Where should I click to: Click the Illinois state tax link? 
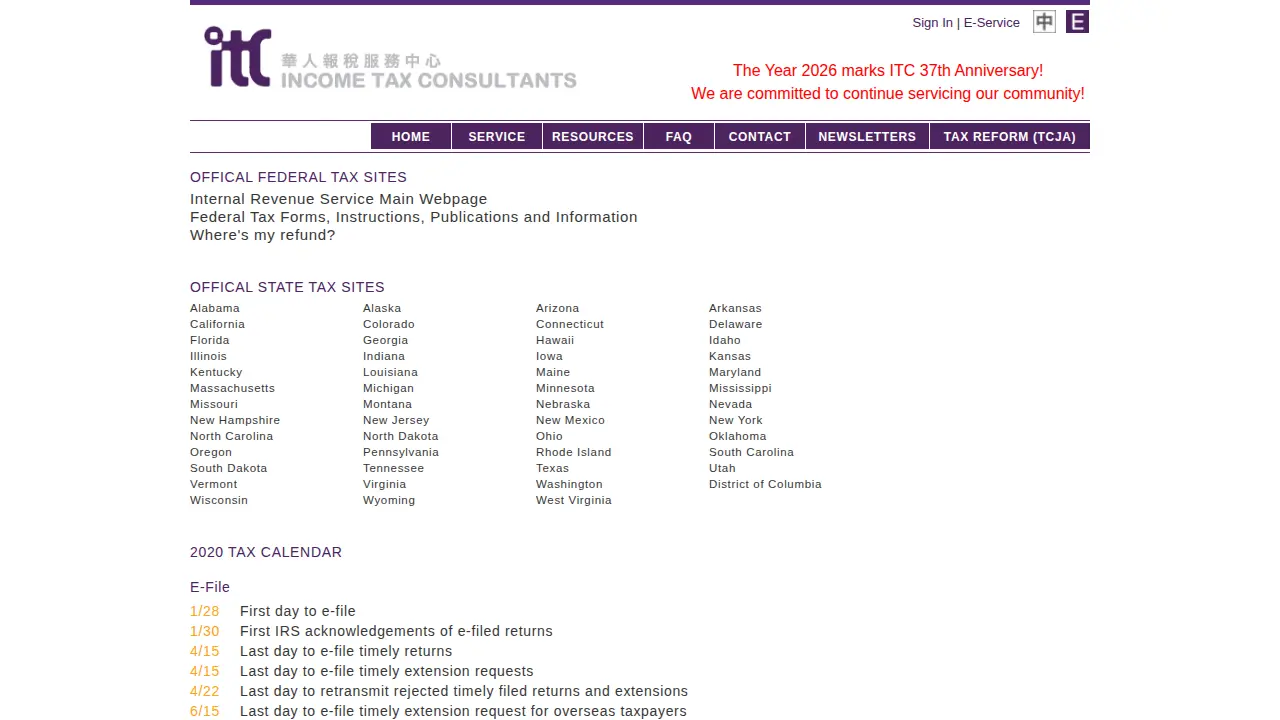(x=208, y=356)
